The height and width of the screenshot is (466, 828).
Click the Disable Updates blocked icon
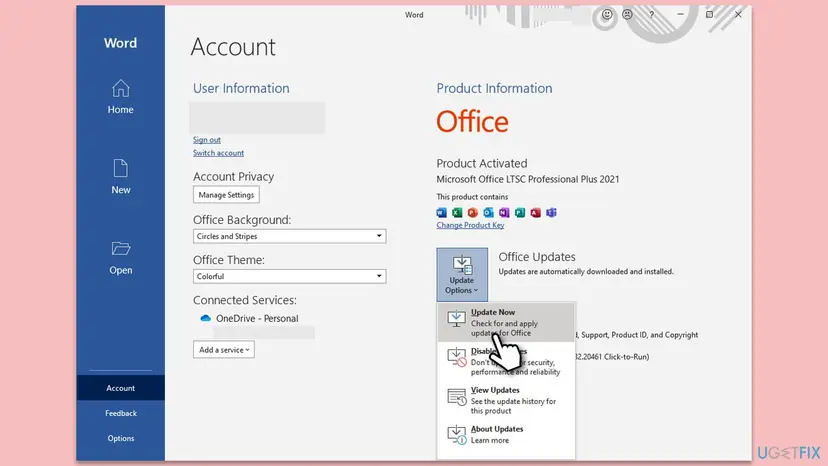click(457, 357)
